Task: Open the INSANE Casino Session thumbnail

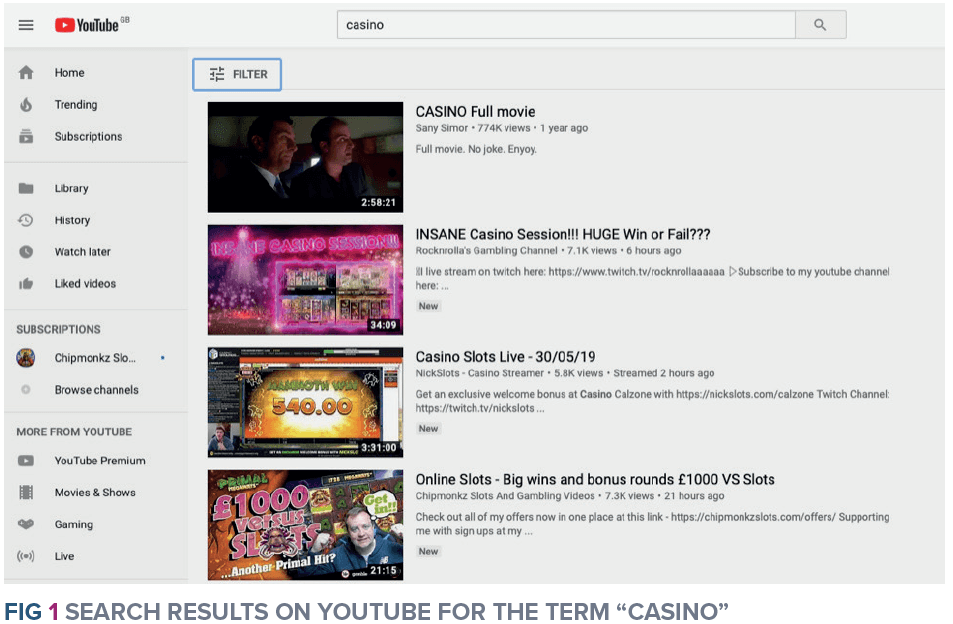Action: pos(305,280)
